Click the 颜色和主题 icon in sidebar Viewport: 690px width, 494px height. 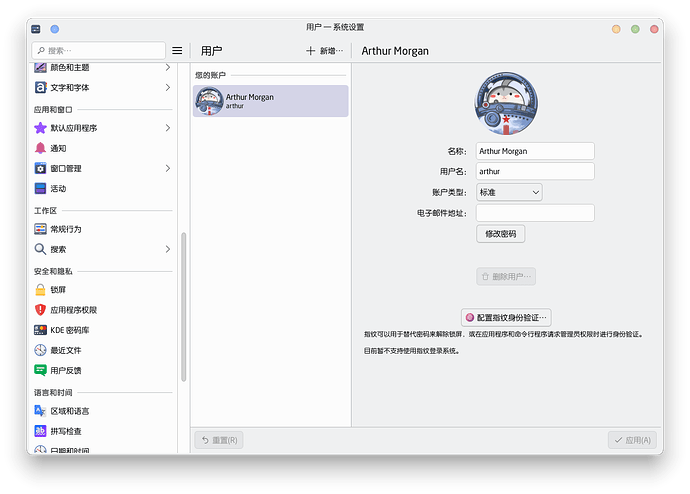coord(40,67)
